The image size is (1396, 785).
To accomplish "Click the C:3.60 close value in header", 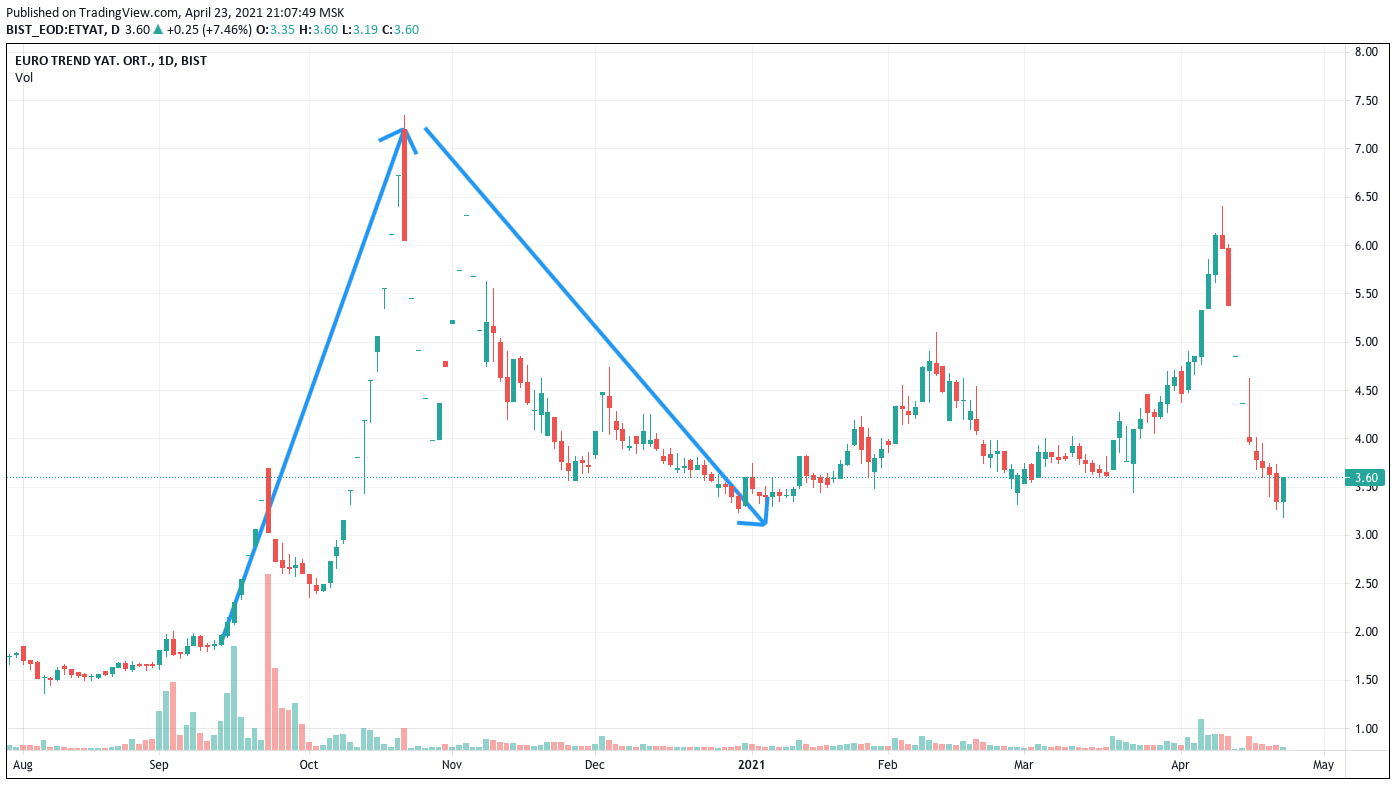I will tap(401, 29).
